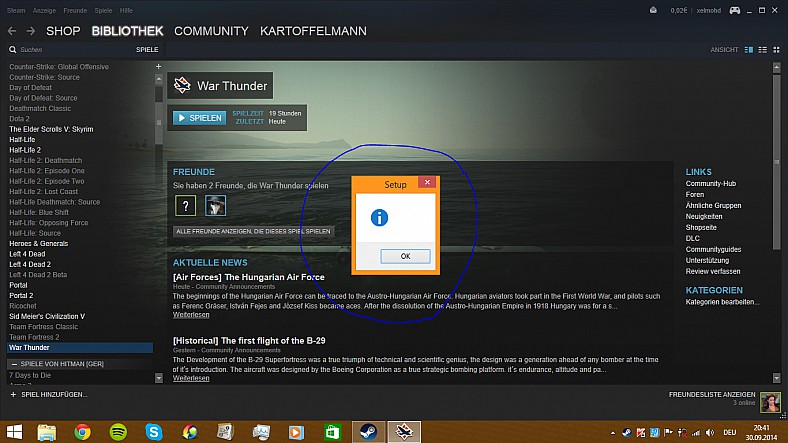Open the Shopseite link
Viewport: 788px width, 443px height.
[701, 228]
